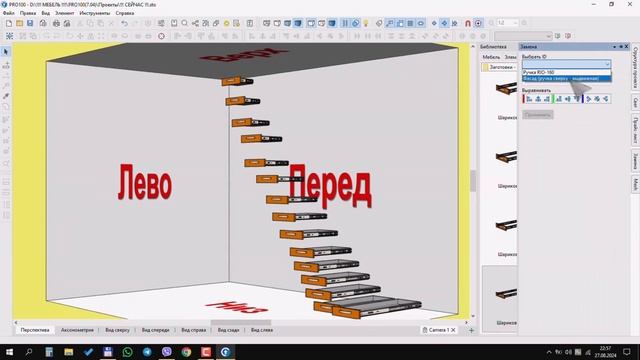Click the yellow circle icon in the toolbar

(x=226, y=23)
